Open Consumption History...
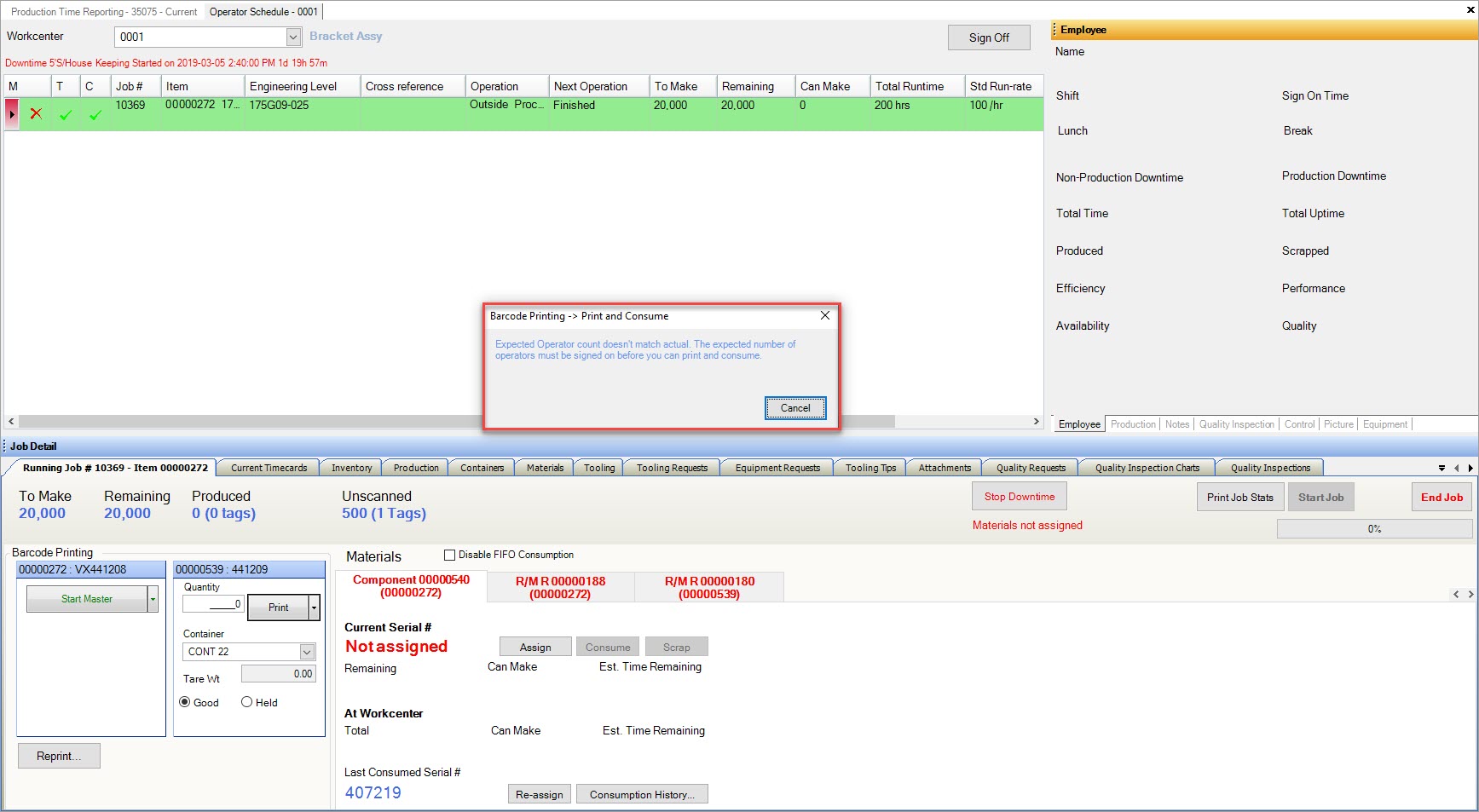 pos(642,794)
